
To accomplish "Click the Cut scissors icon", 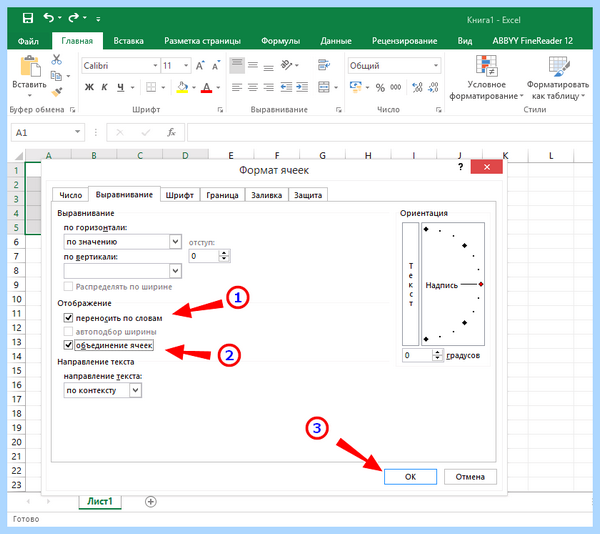I will click(x=56, y=59).
